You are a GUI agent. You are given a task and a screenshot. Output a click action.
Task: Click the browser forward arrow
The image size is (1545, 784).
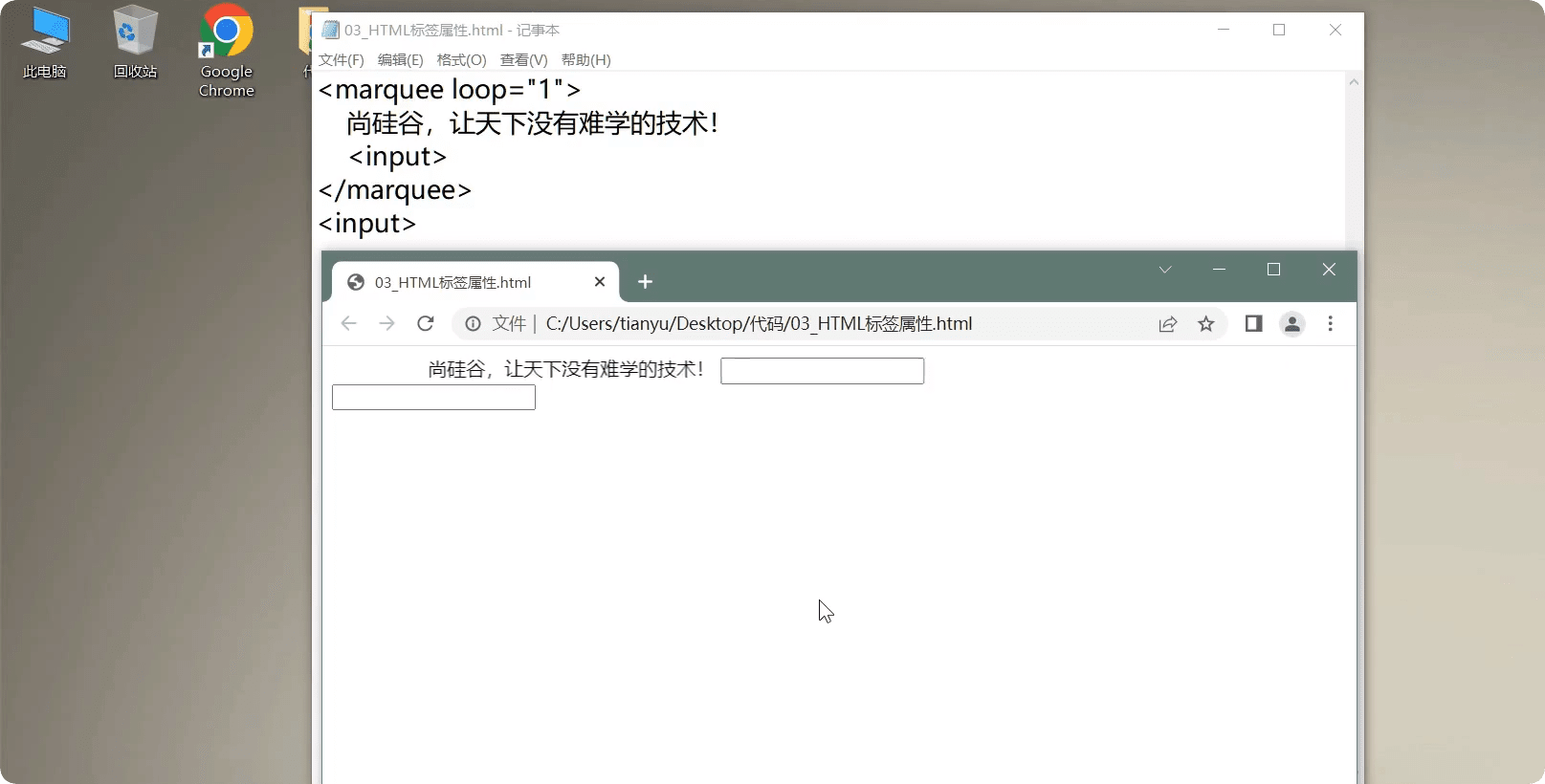[386, 324]
